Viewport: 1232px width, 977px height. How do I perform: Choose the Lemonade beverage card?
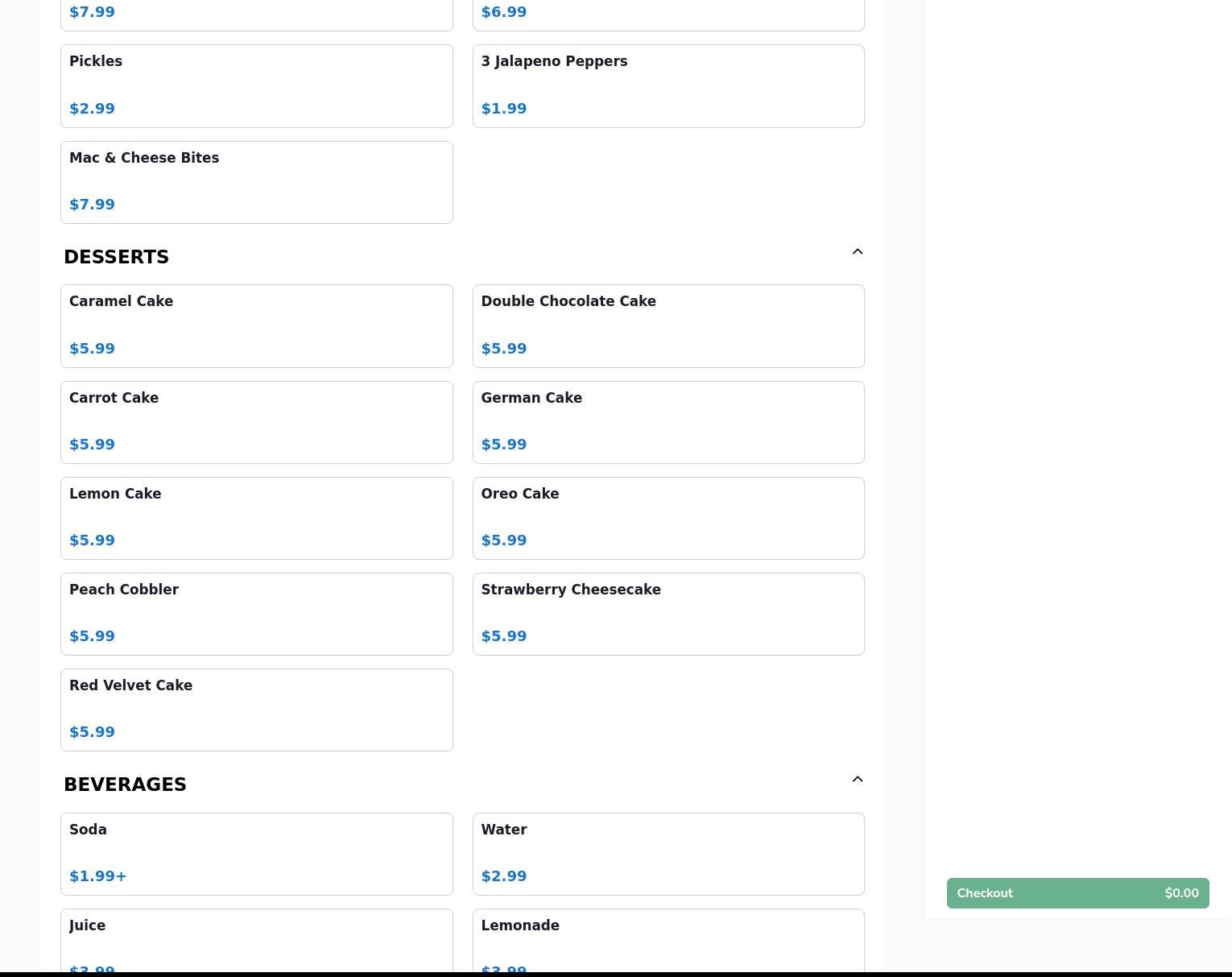(668, 942)
